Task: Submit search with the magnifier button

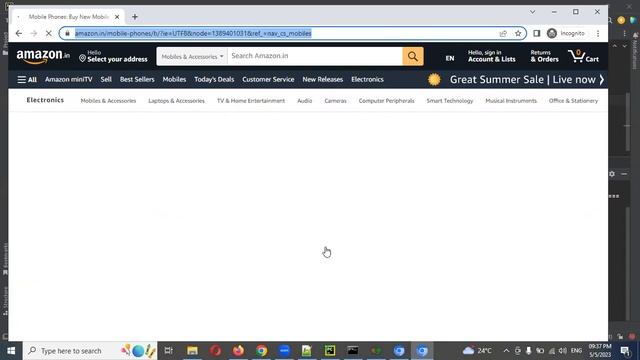Action: tap(413, 56)
